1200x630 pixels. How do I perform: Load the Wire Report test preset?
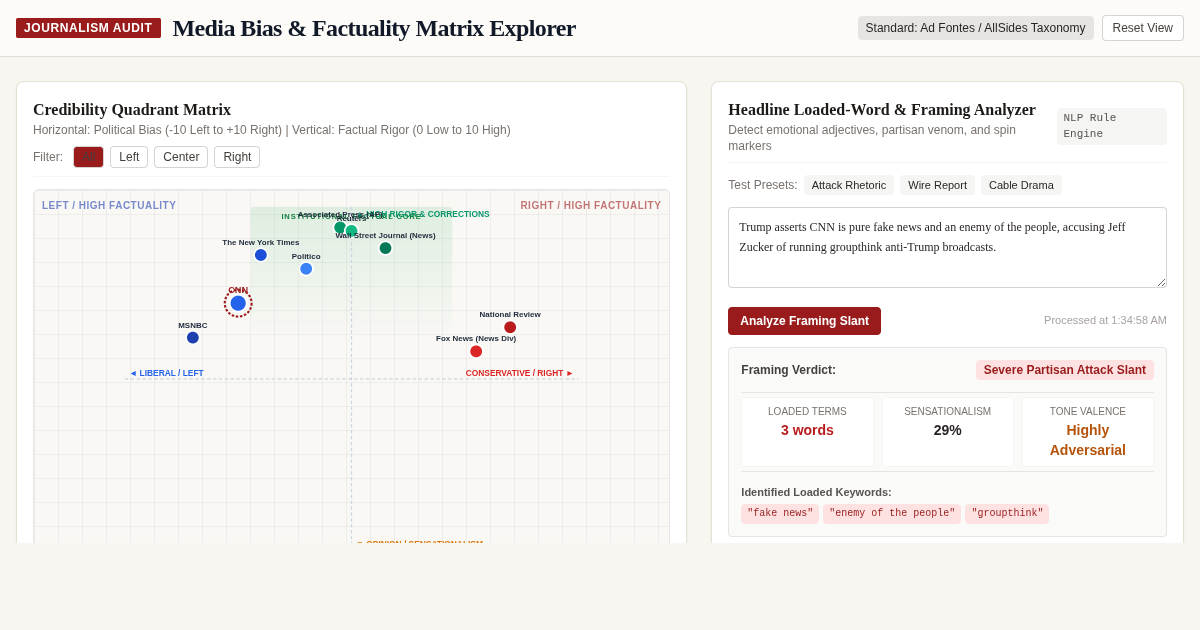[937, 185]
